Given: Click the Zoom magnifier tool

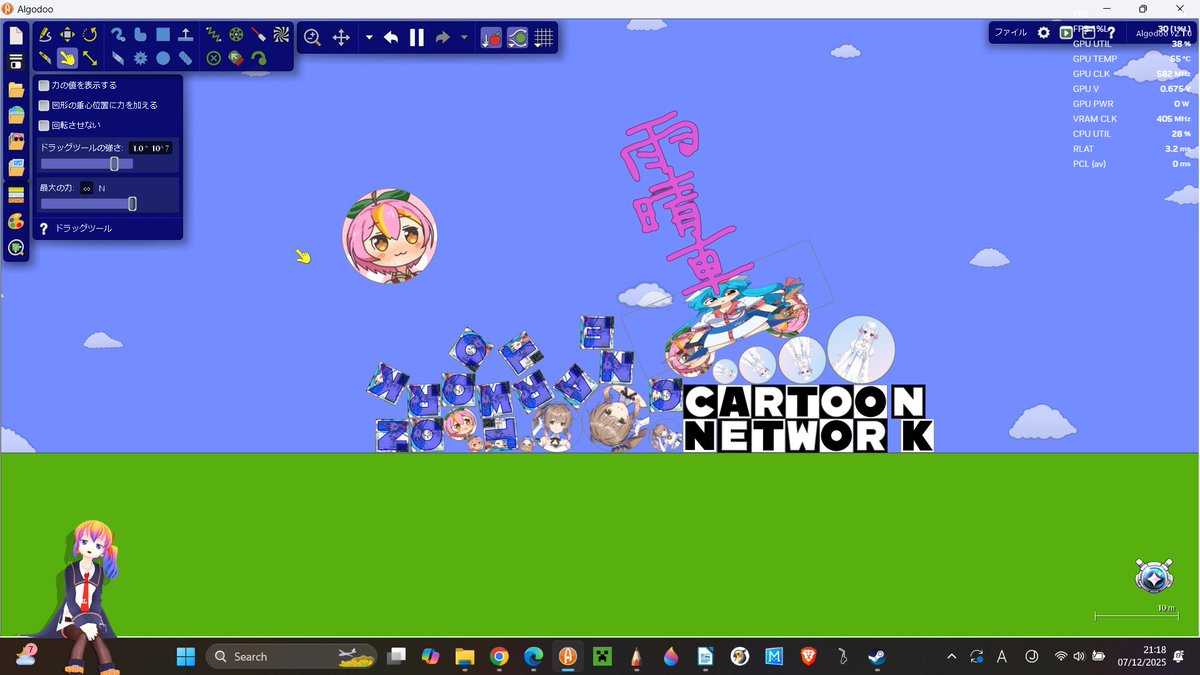Looking at the screenshot, I should pos(312,37).
